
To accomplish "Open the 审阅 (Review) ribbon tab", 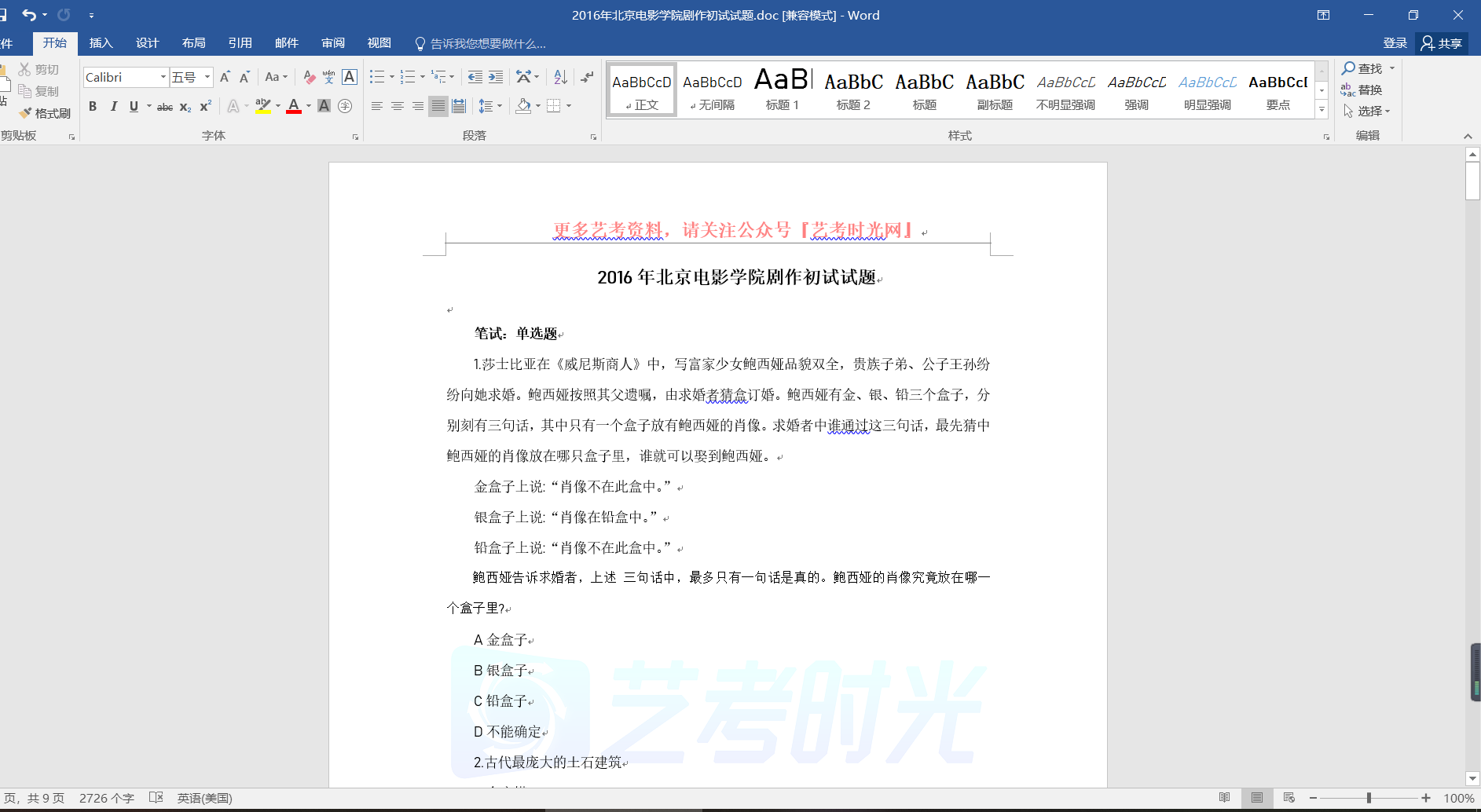I will [x=333, y=43].
